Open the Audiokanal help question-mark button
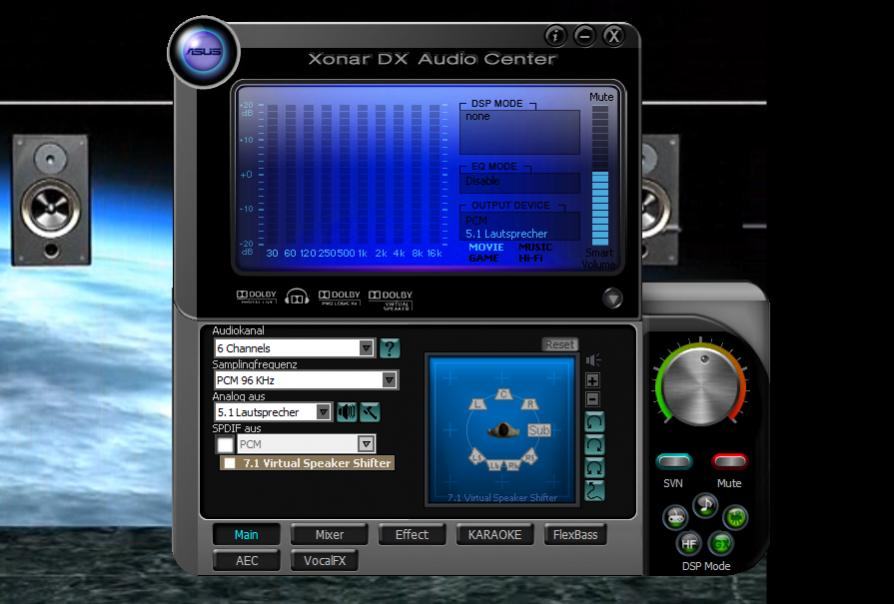The width and height of the screenshot is (894, 604). pos(389,348)
